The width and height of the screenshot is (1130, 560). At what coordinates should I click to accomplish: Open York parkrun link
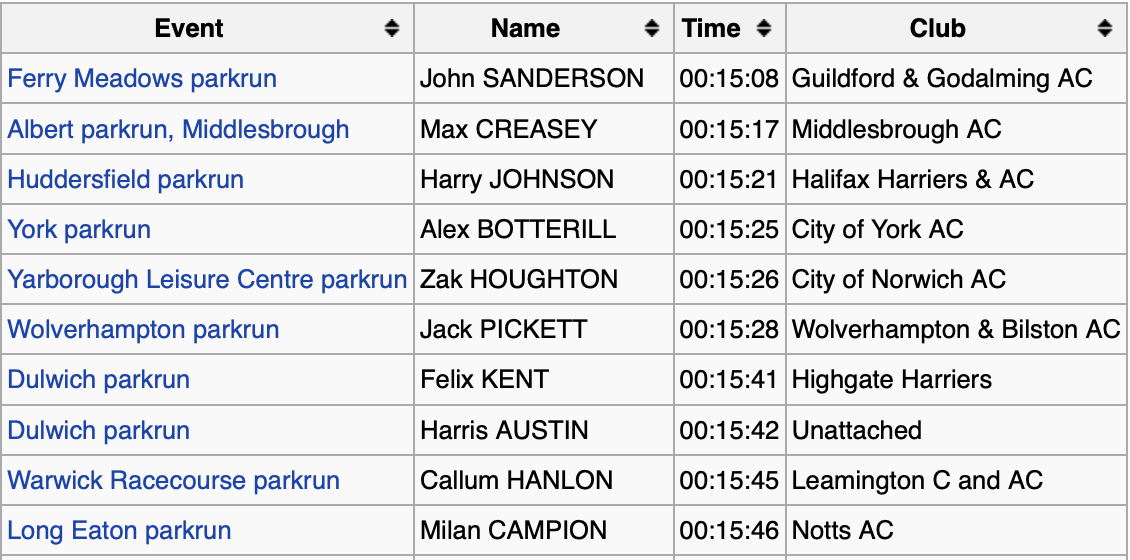(79, 229)
